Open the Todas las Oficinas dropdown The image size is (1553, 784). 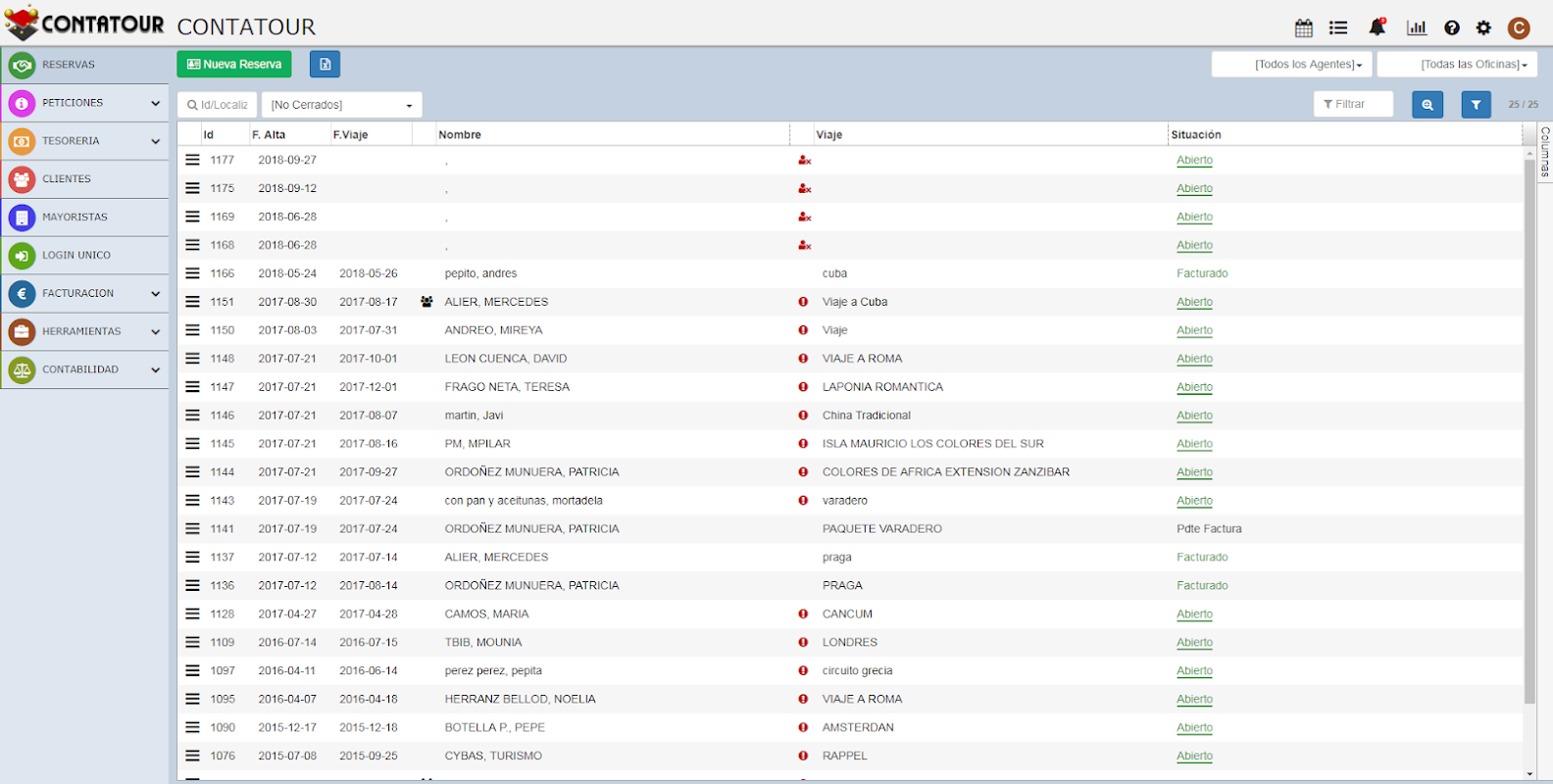(1457, 65)
